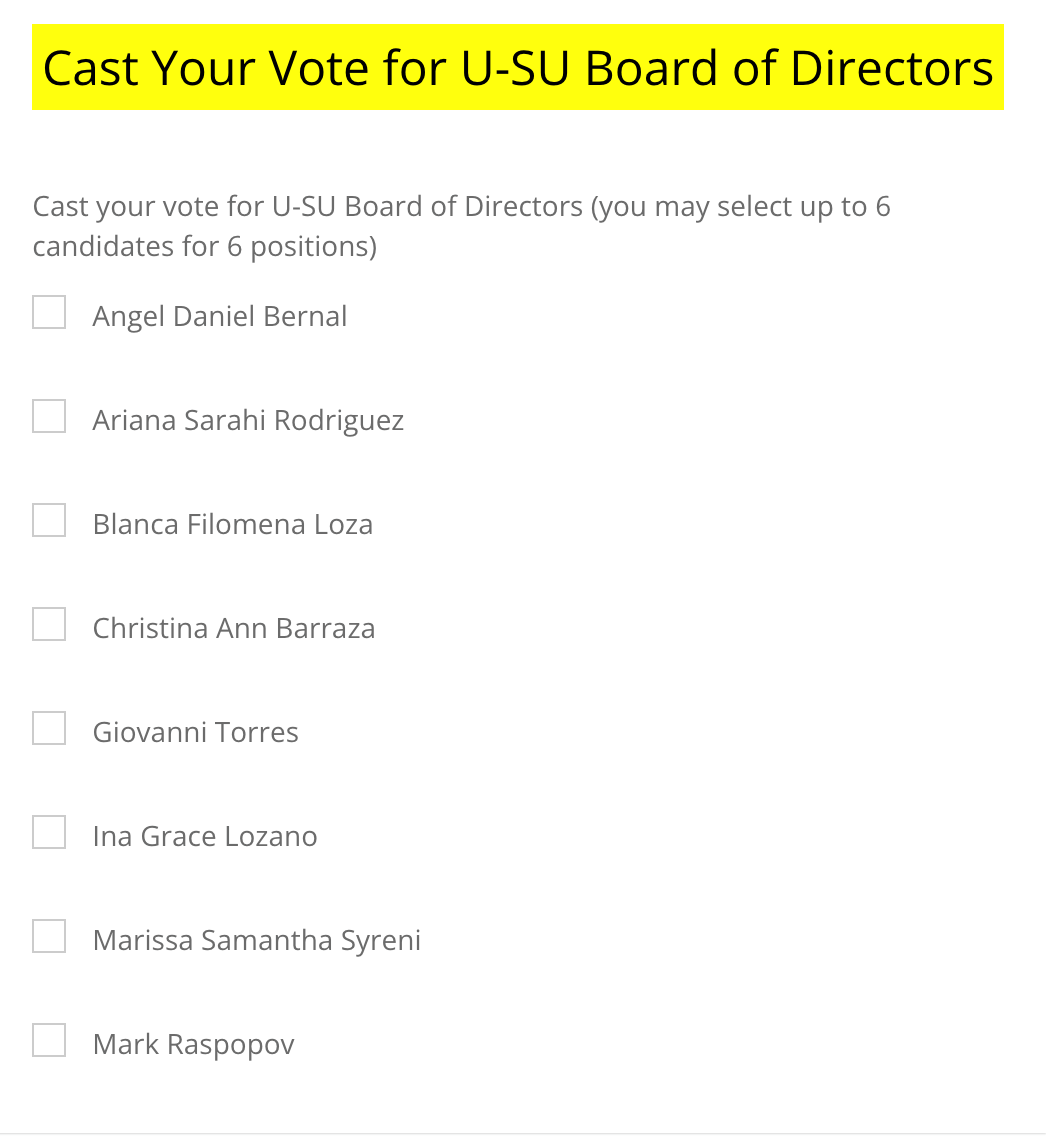Viewport: 1046px width, 1138px height.
Task: Click the Giovanni Torres candidate label
Action: point(196,732)
